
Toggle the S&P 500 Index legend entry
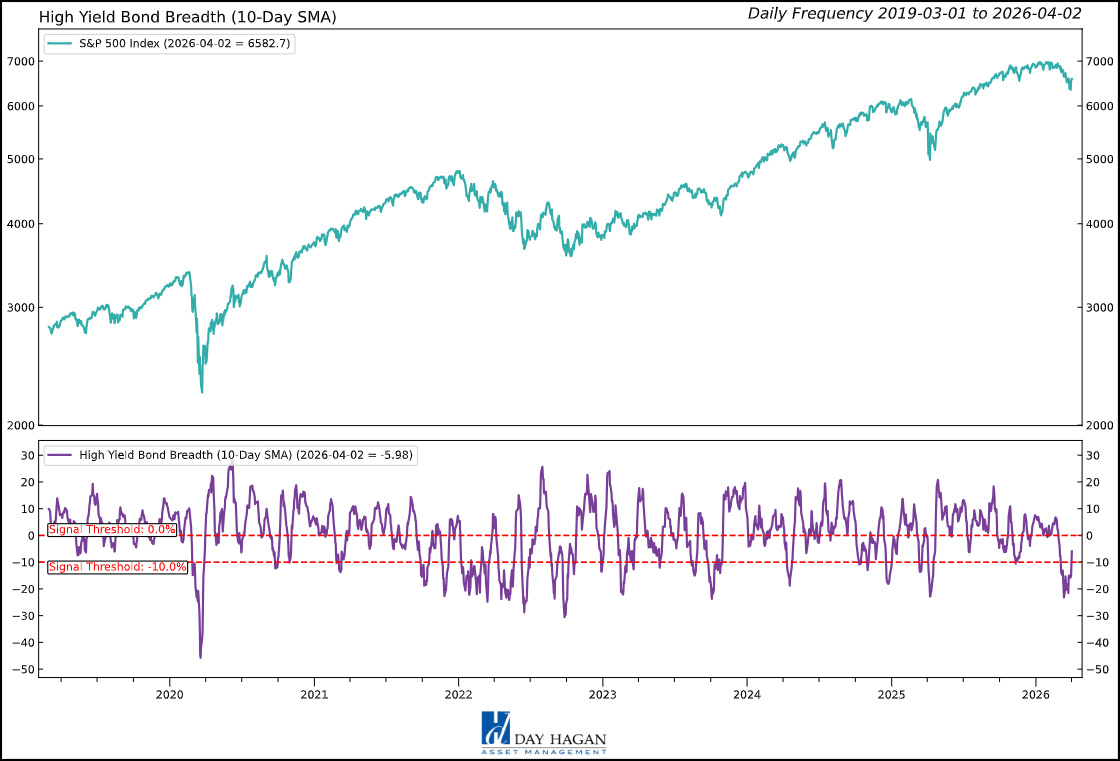point(170,44)
